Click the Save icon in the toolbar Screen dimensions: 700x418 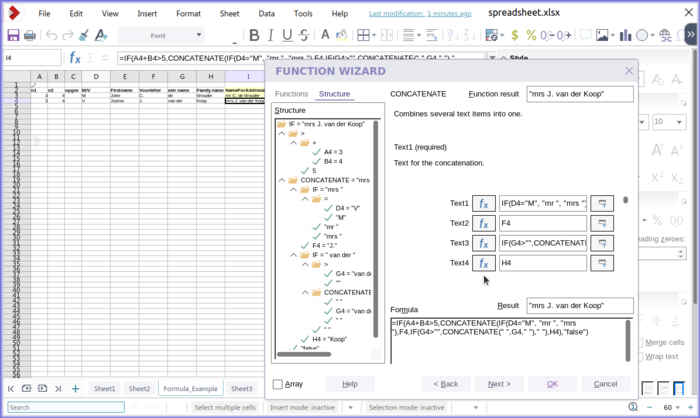(x=13, y=35)
